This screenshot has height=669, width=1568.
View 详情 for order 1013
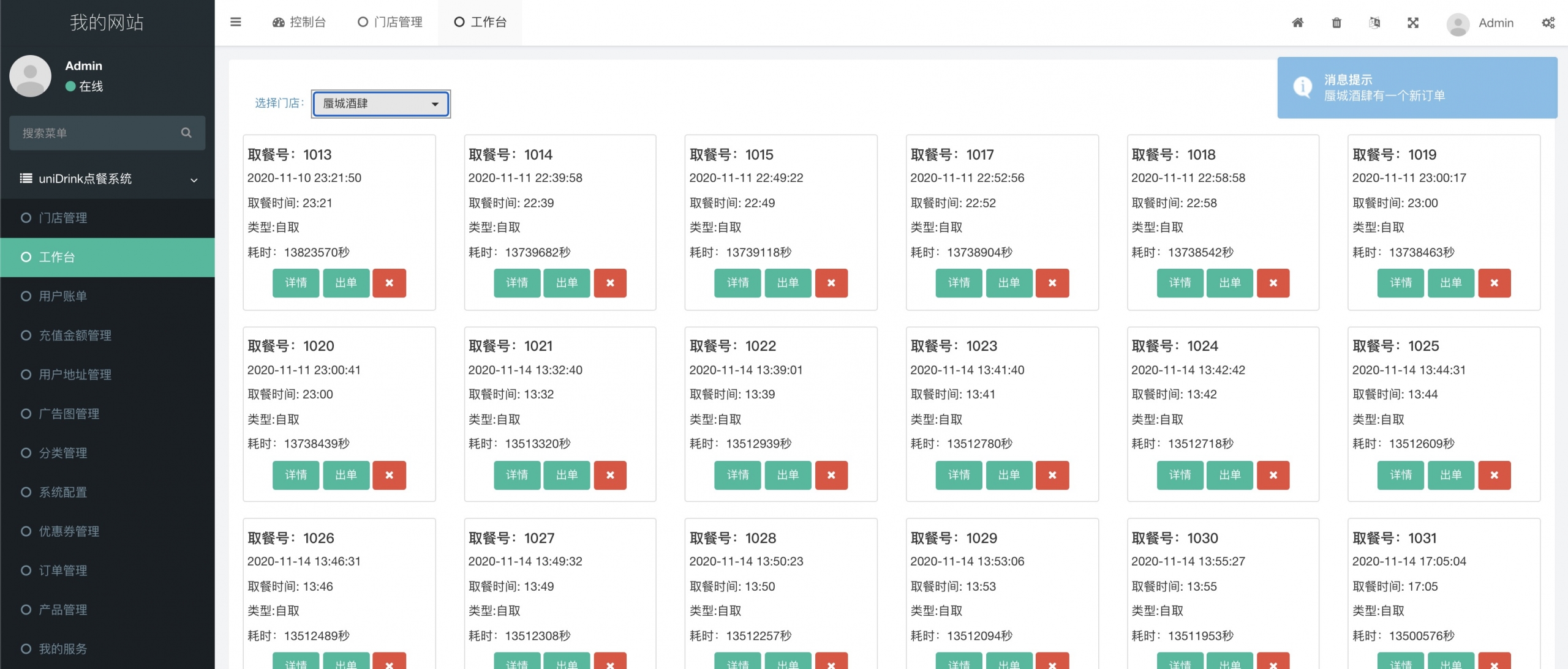click(296, 283)
